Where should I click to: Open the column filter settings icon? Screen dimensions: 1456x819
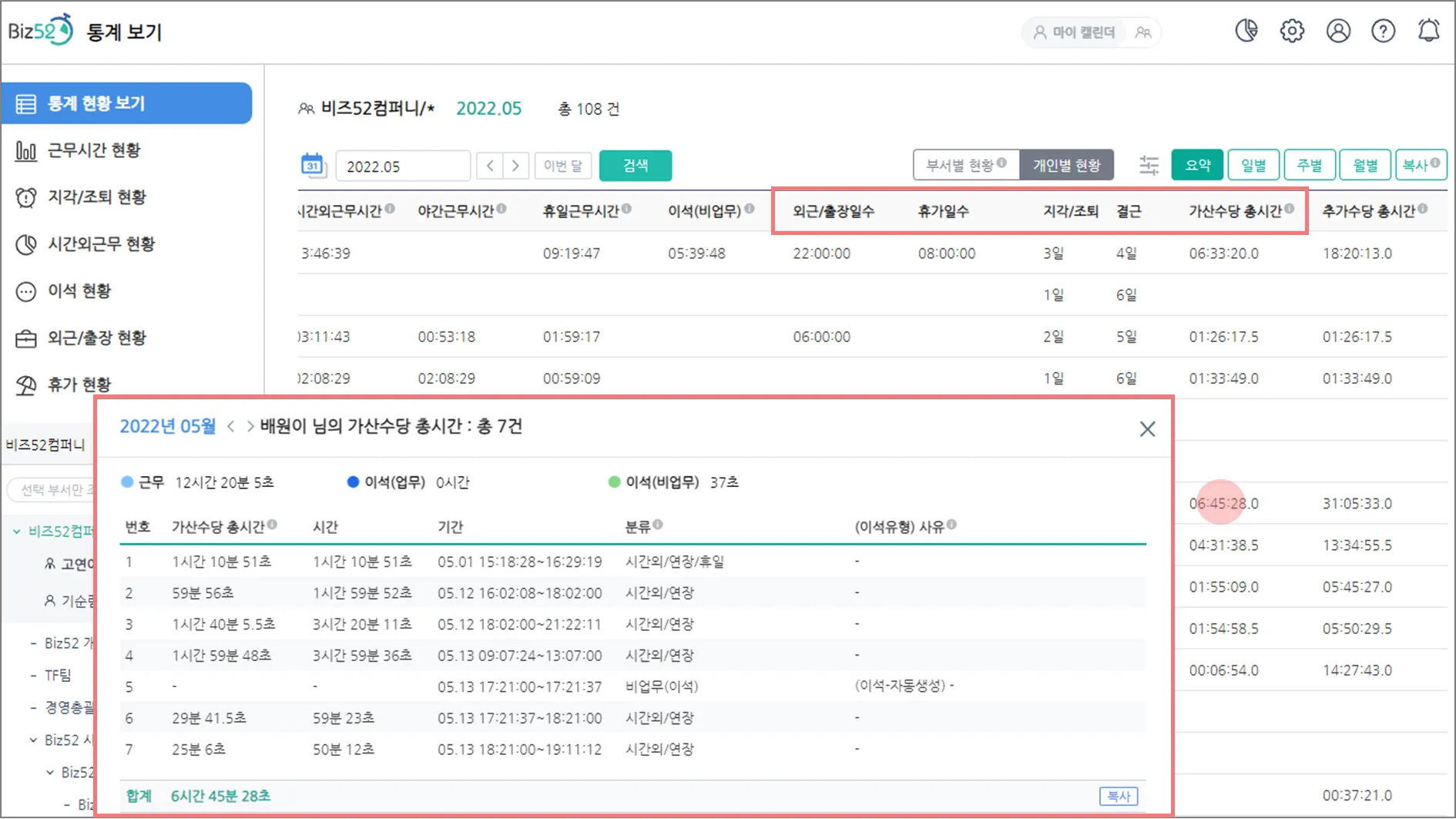pyautogui.click(x=1149, y=165)
